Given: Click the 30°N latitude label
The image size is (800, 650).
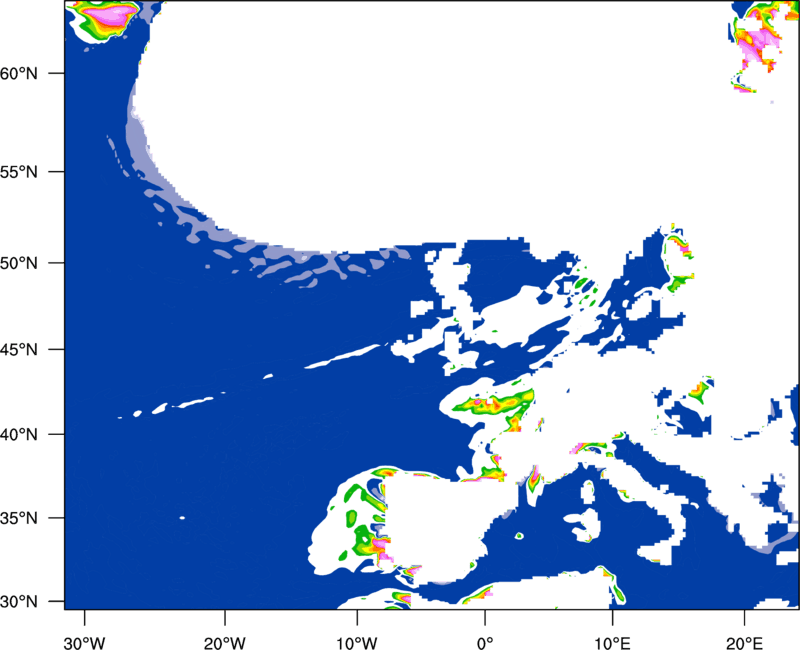Looking at the screenshot, I should 19,602.
